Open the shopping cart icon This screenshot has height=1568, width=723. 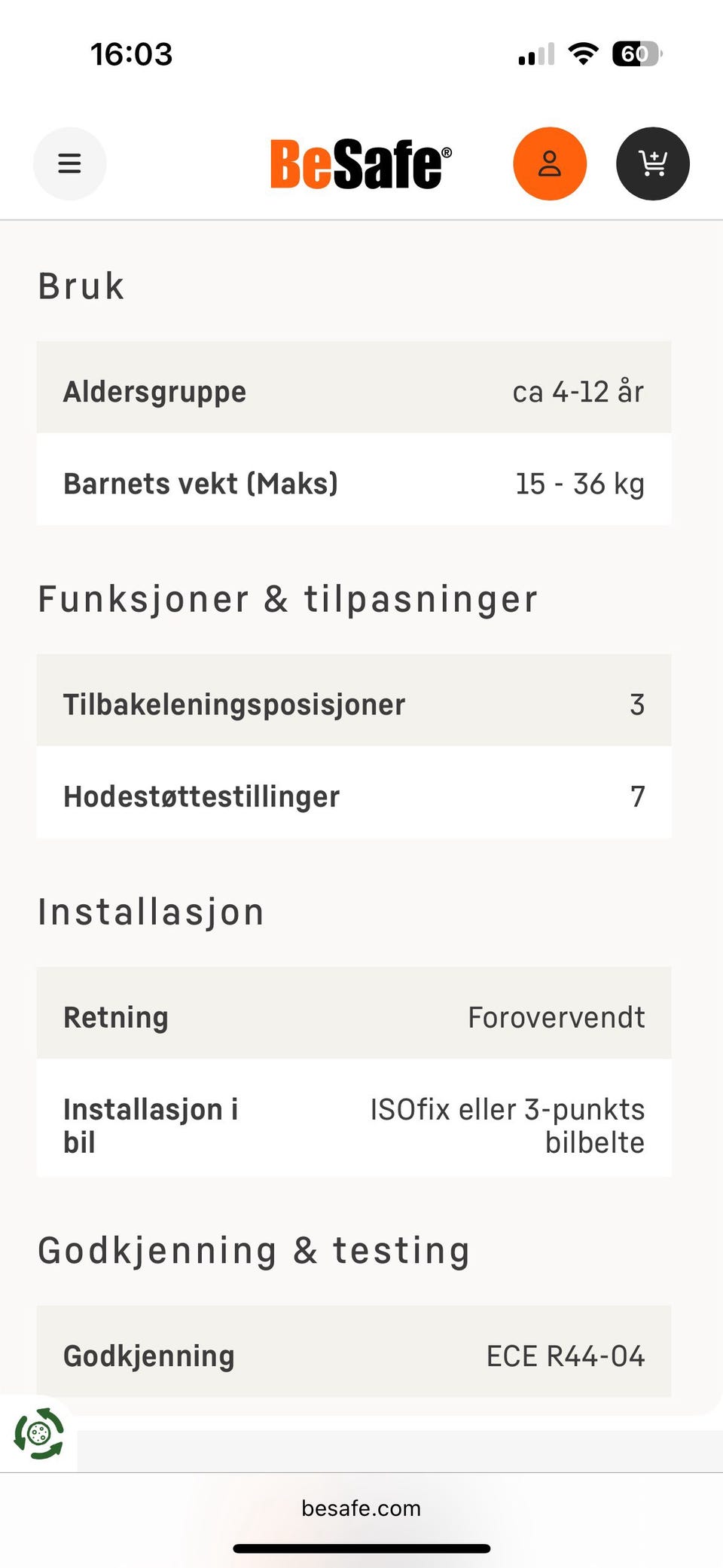click(652, 164)
